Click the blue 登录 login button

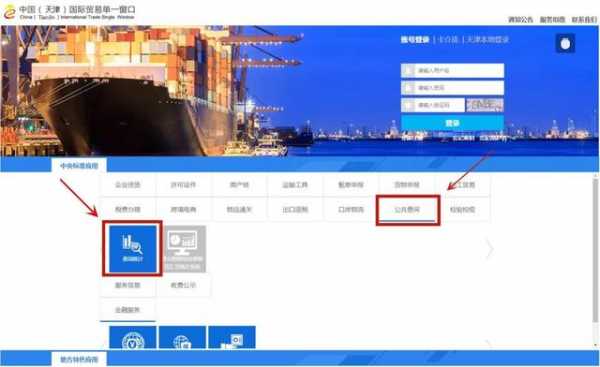(x=452, y=123)
